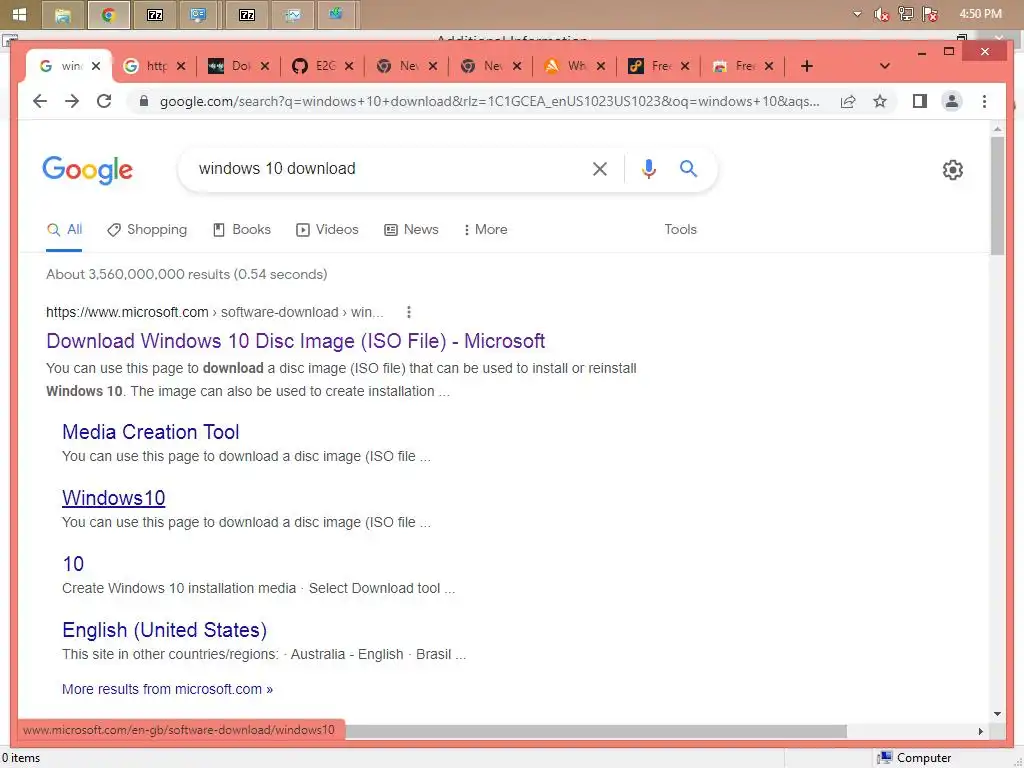Screen dimensions: 1024x768
Task: Click the horizontal scrollbar thumb
Action: point(596,731)
